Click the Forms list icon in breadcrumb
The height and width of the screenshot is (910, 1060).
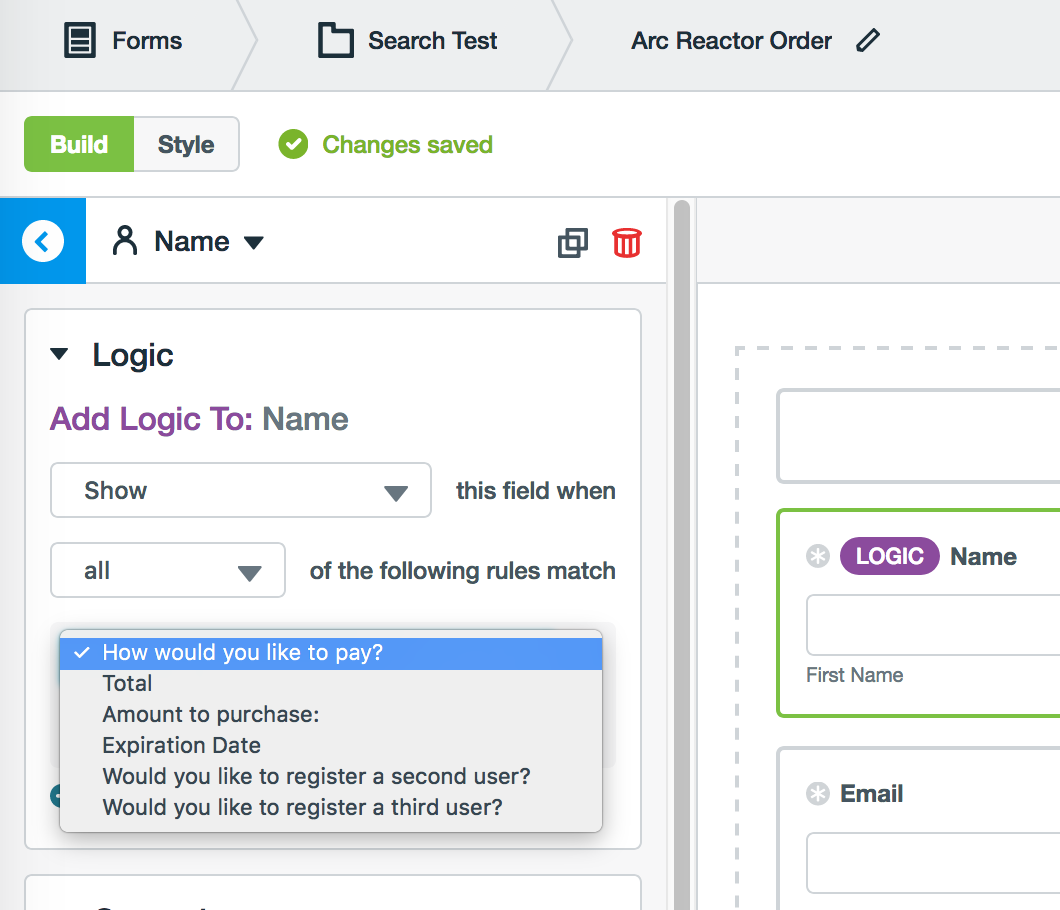tap(79, 41)
